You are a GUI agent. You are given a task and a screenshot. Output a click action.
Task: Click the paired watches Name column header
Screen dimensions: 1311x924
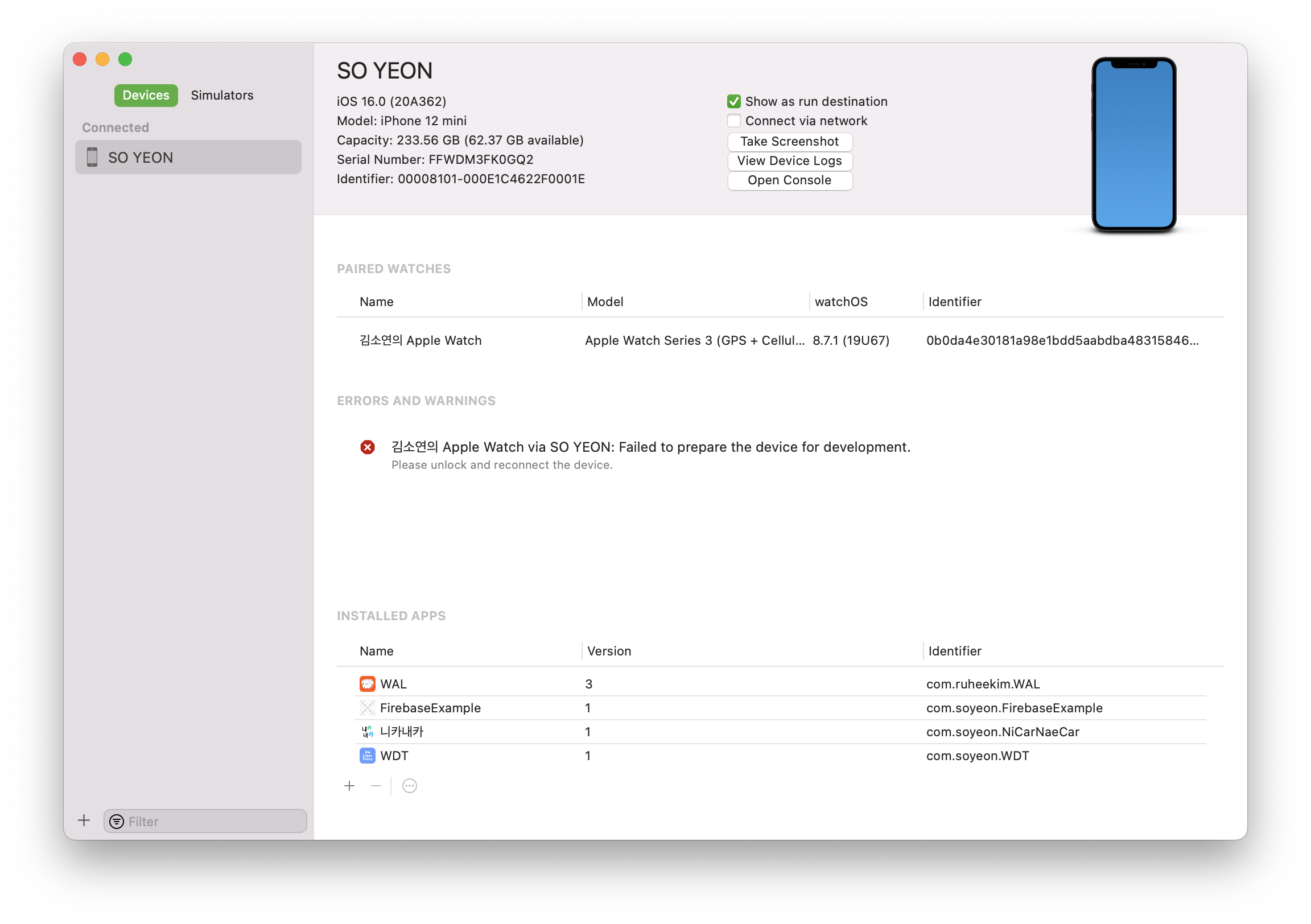coord(376,302)
